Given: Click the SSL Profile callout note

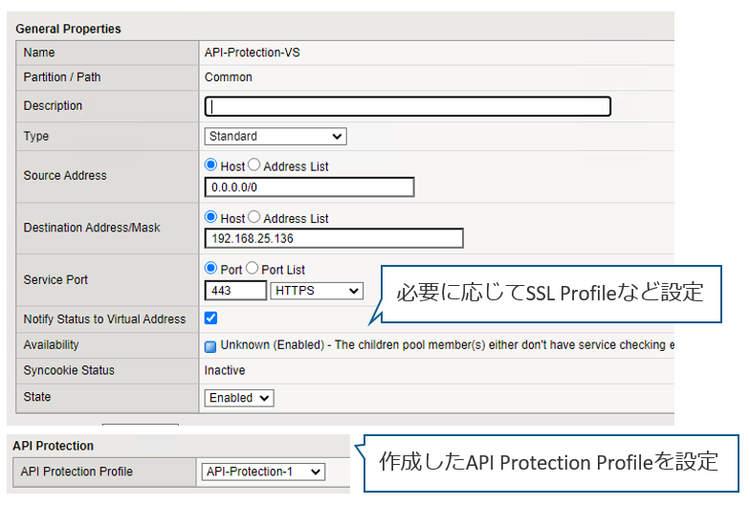Looking at the screenshot, I should point(550,294).
